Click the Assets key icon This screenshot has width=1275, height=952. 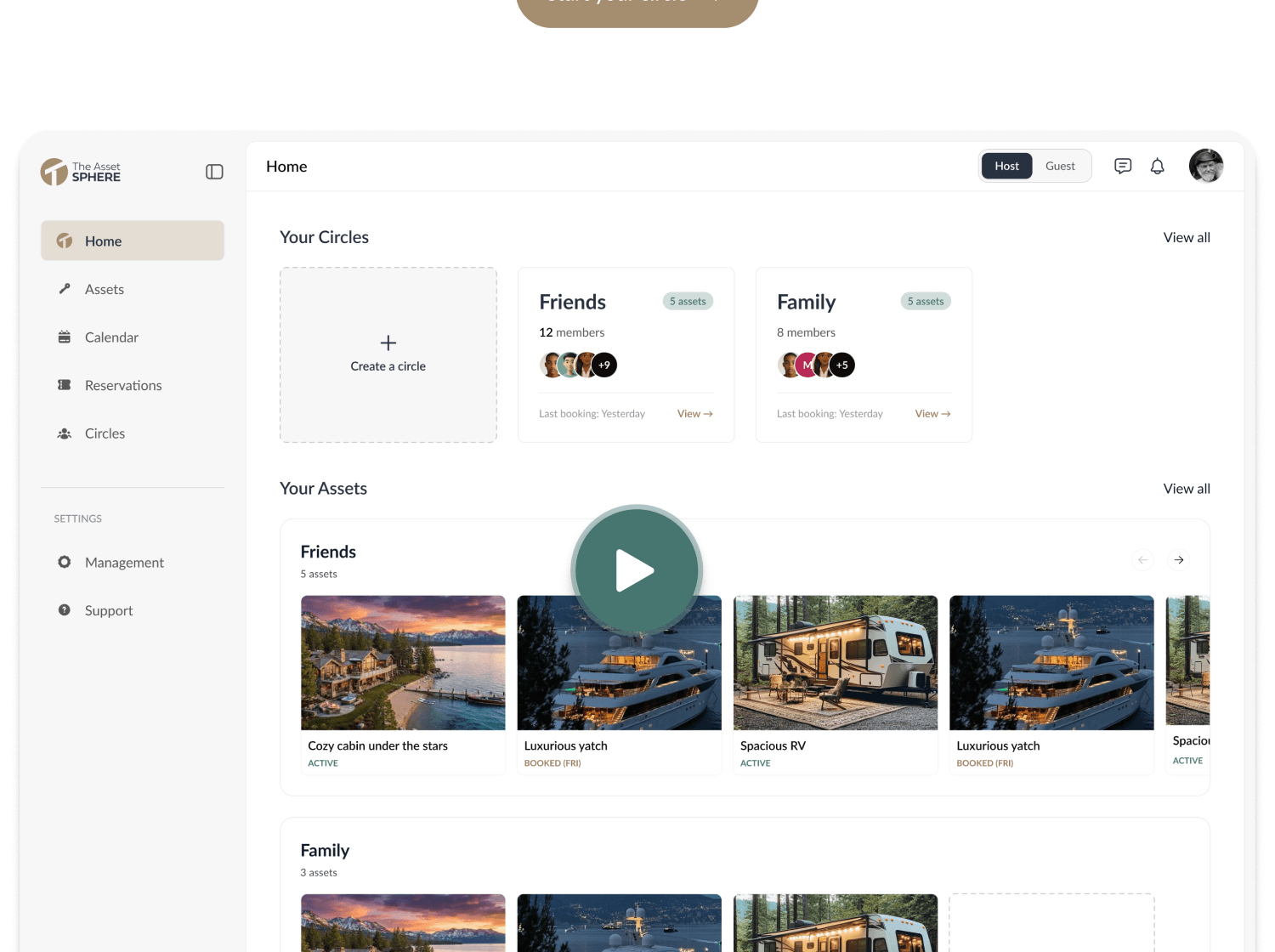[65, 289]
